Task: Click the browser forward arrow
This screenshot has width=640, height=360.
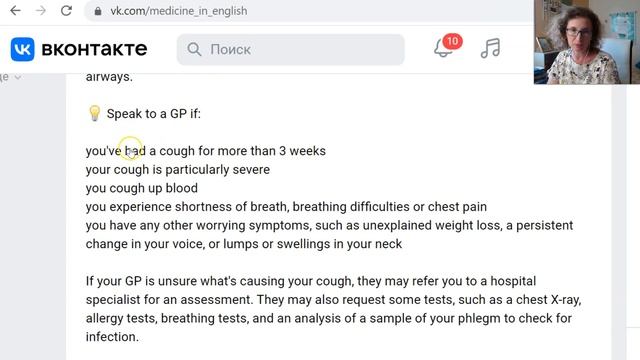Action: pyautogui.click(x=40, y=11)
